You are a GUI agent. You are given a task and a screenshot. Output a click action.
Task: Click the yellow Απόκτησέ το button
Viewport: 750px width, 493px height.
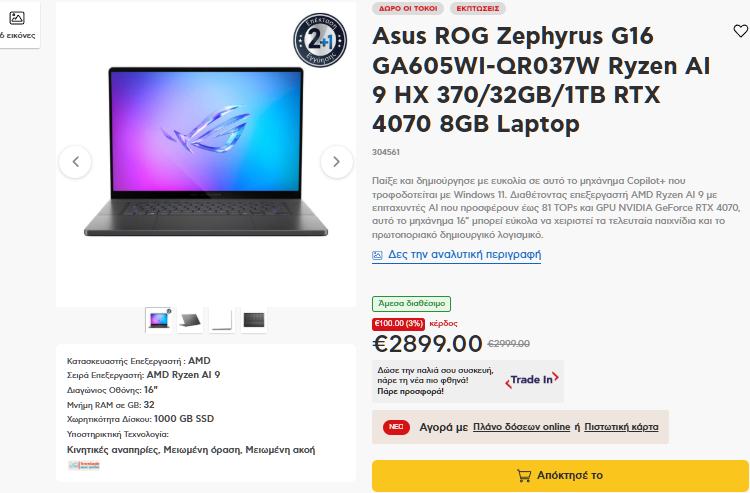click(x=560, y=476)
